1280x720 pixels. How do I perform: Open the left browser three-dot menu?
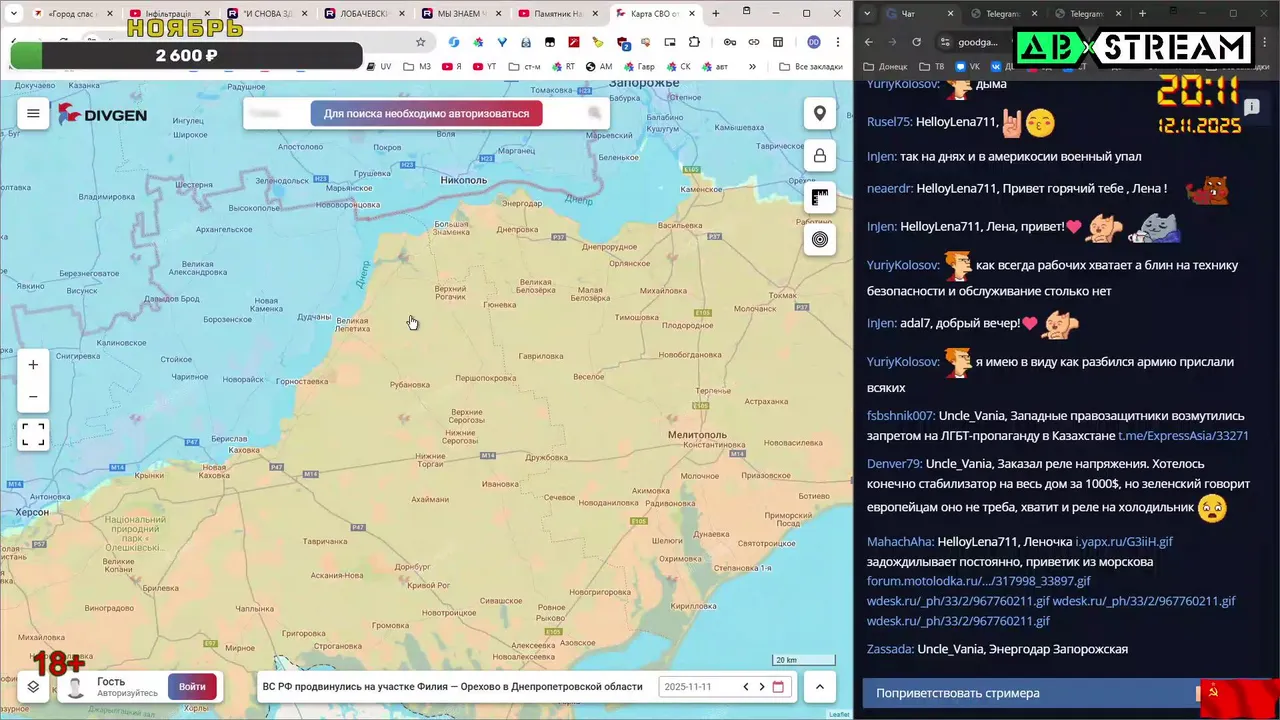838,42
